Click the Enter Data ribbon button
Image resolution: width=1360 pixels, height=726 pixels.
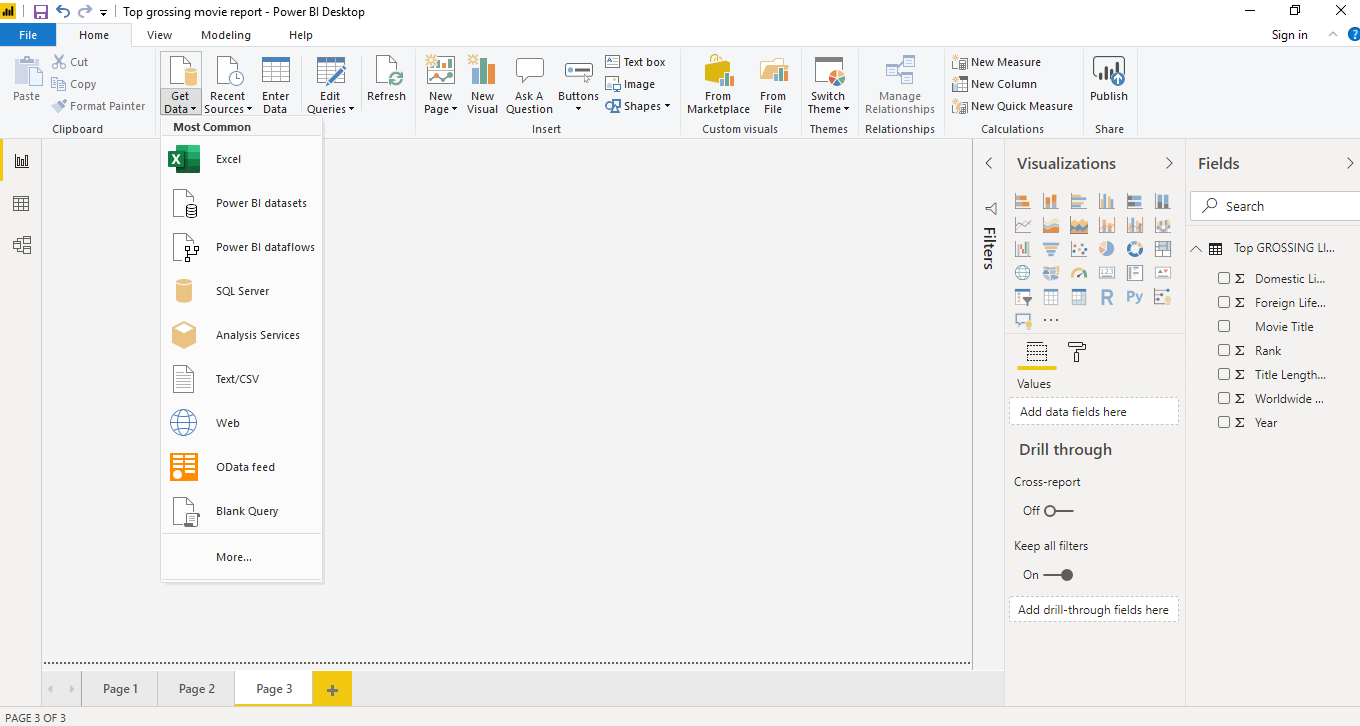(275, 85)
